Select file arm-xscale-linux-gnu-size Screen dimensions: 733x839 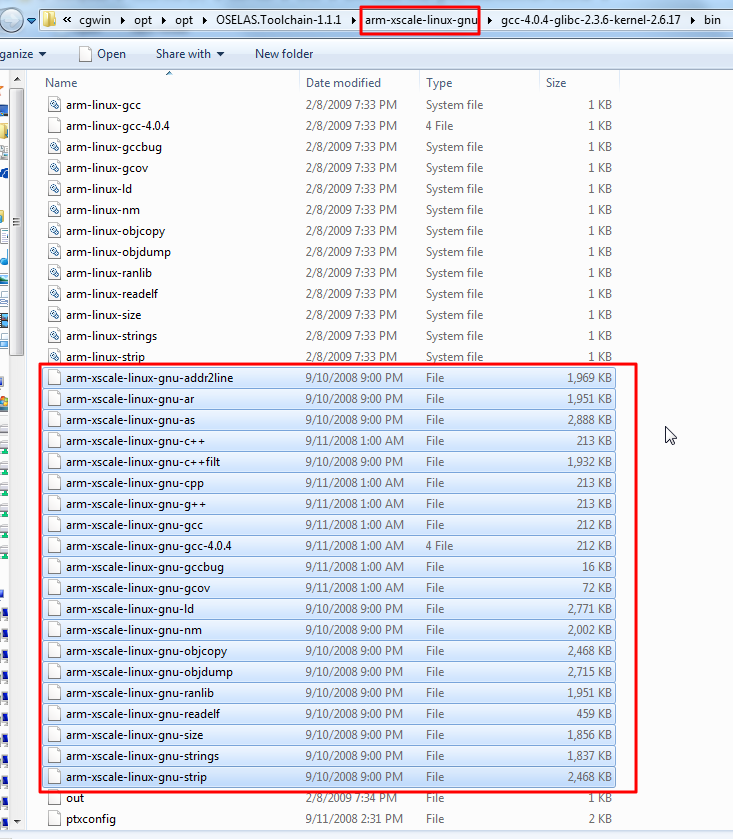tap(329, 735)
